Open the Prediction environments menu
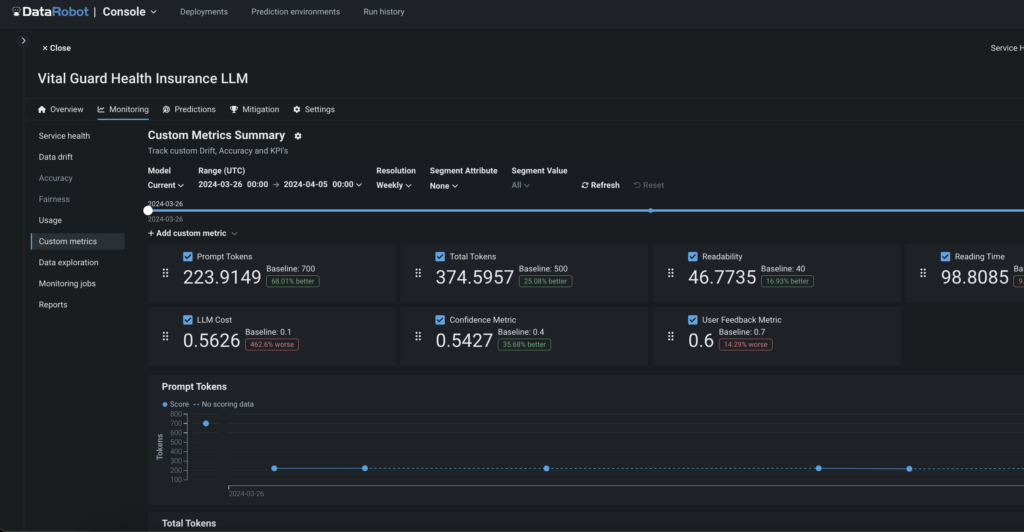Screen dimensions: 1024x532 295,12
